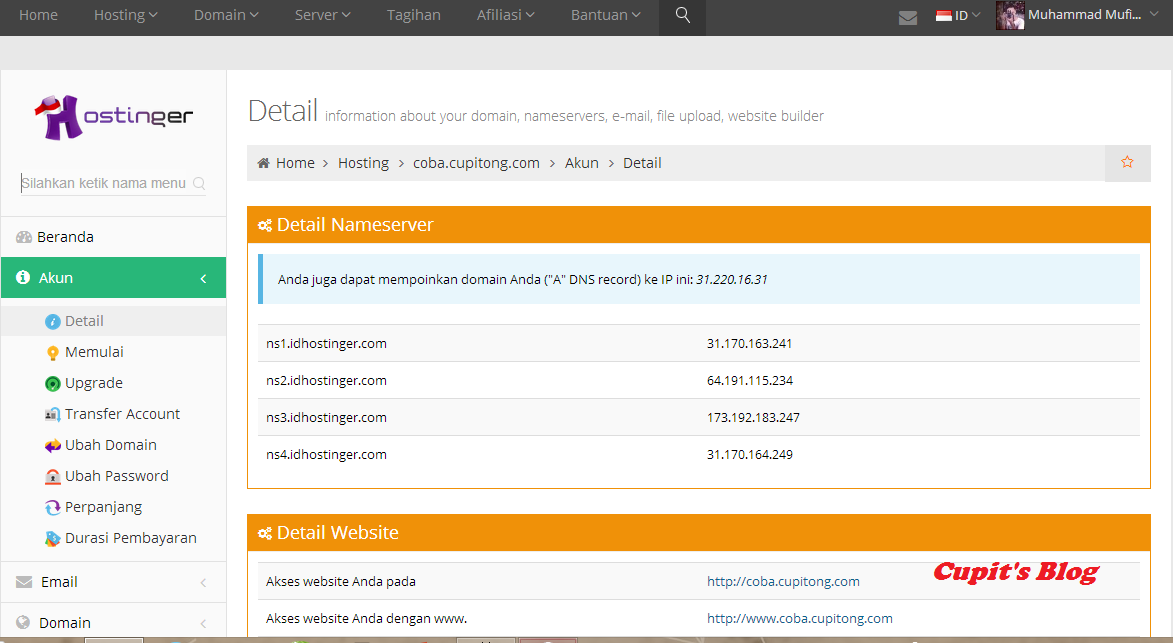Click the IP 173.192.183.247 cell
This screenshot has width=1173, height=643.
753,418
